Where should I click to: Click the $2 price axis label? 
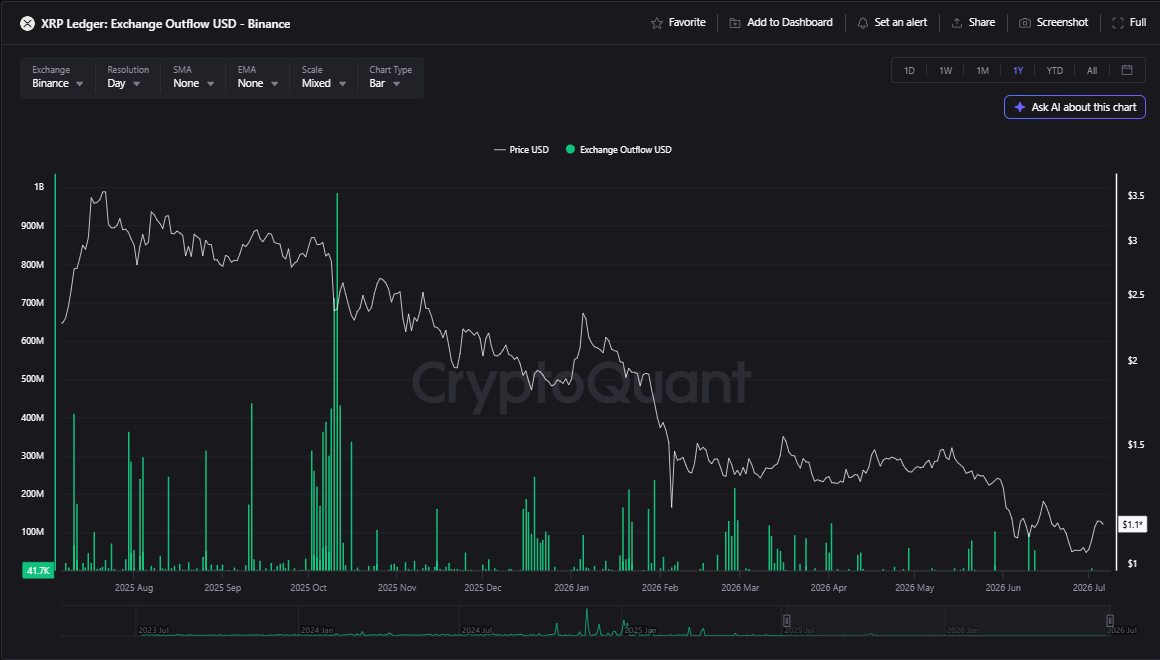(x=1132, y=361)
